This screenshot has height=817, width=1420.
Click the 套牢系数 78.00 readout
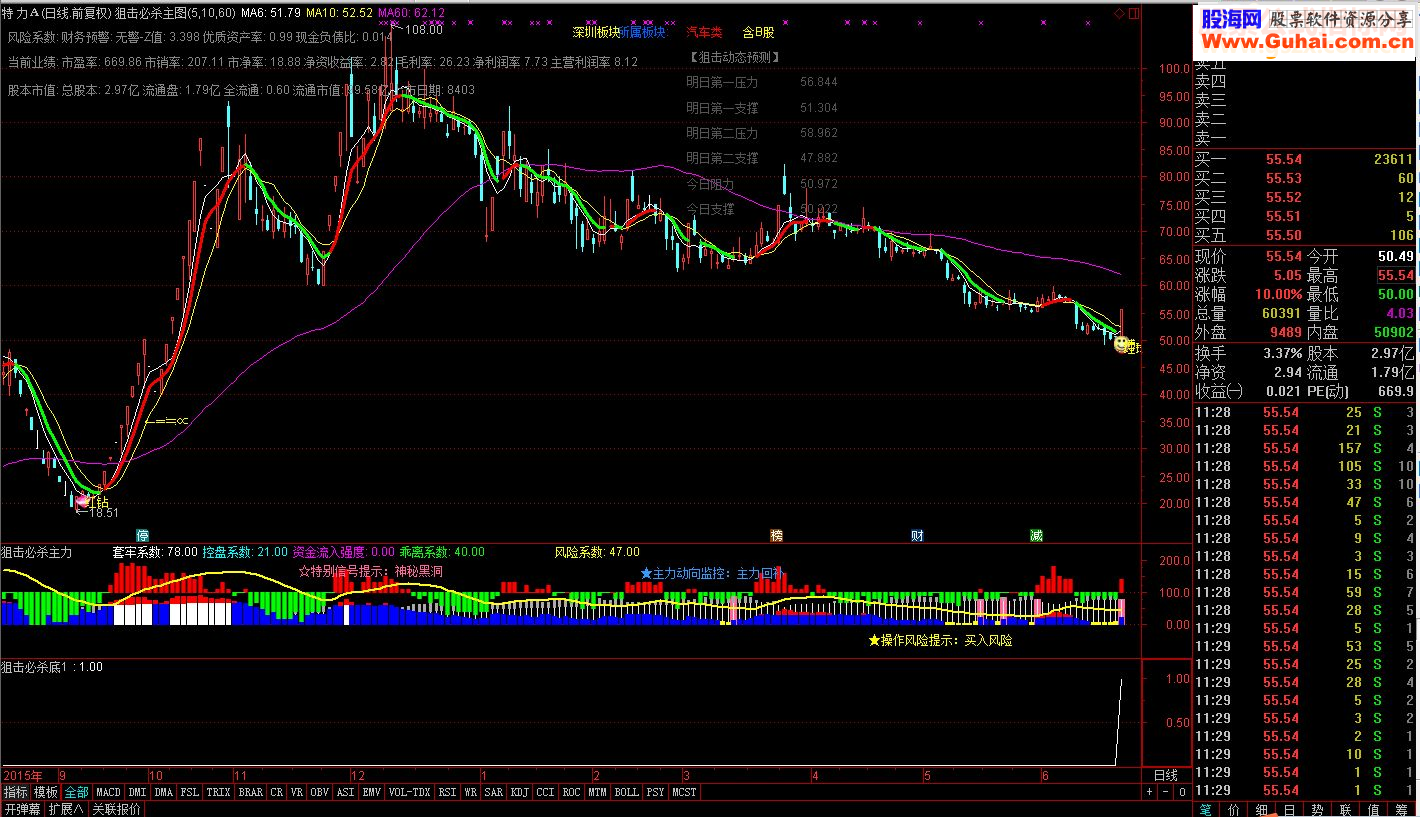[155, 552]
